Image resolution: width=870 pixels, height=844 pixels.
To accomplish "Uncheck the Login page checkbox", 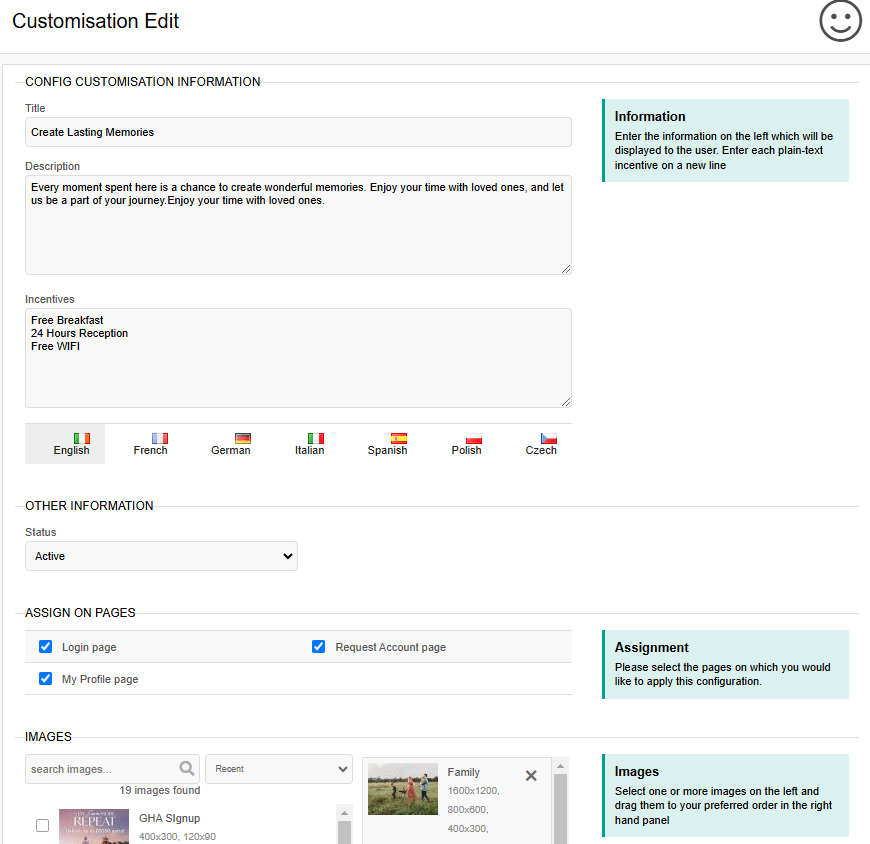I will coord(45,646).
